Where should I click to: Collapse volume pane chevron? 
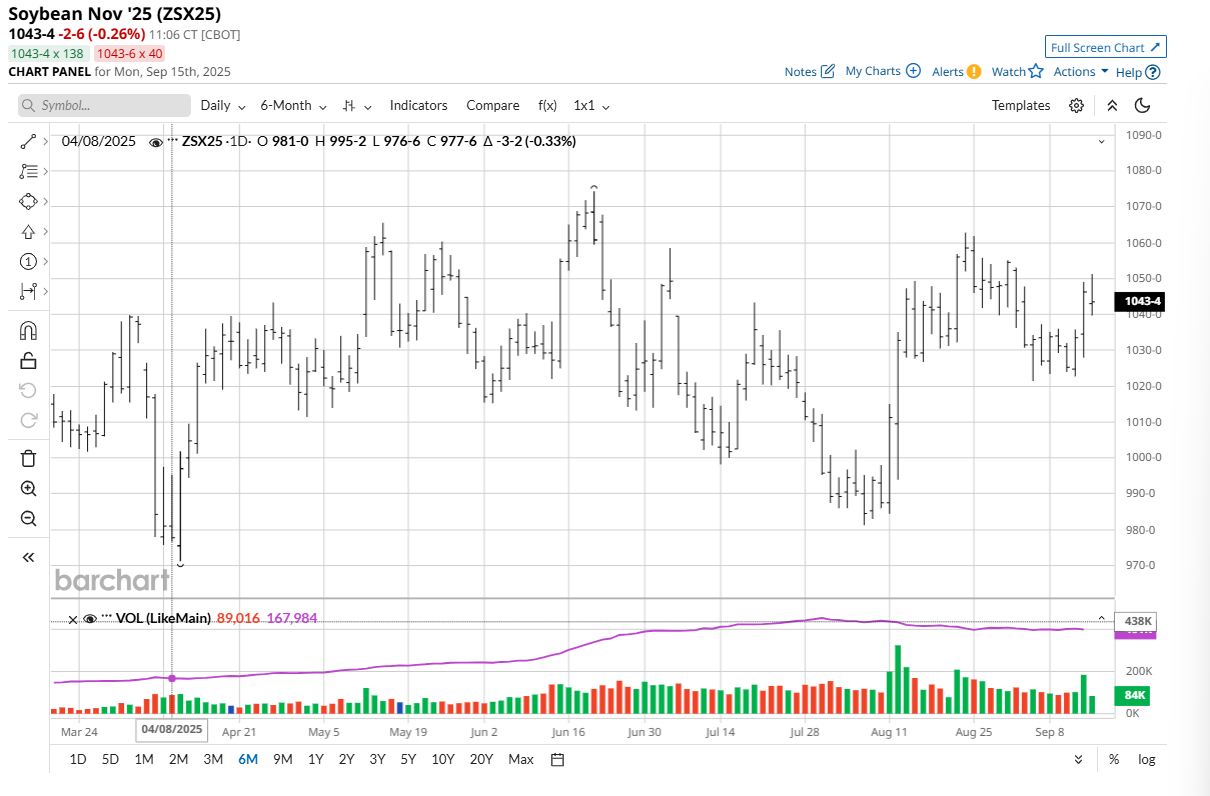point(1101,619)
